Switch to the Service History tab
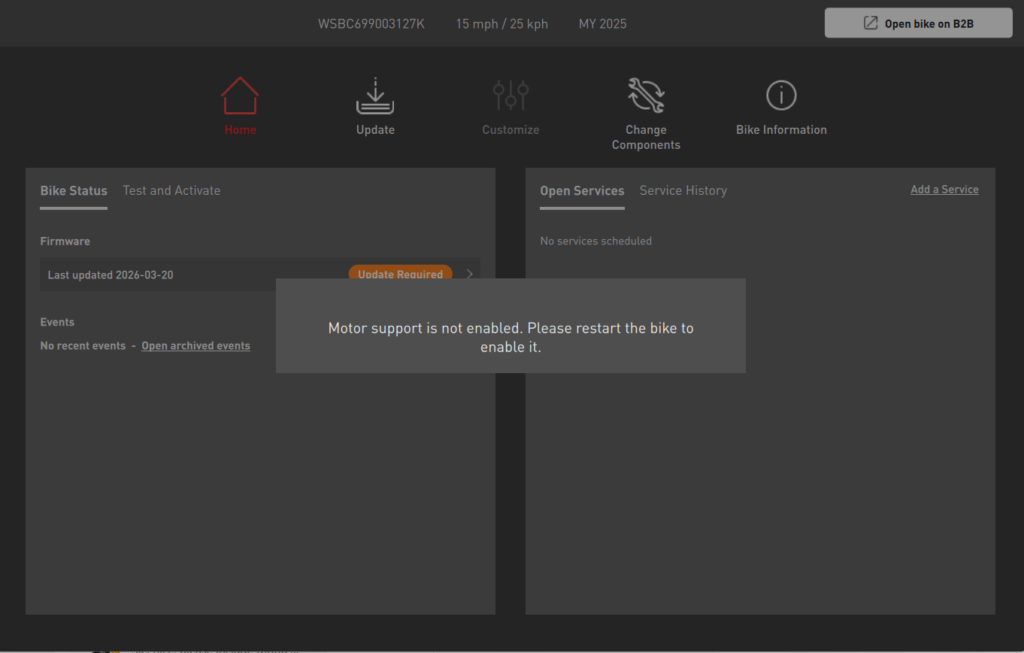Image resolution: width=1024 pixels, height=653 pixels. (x=683, y=190)
